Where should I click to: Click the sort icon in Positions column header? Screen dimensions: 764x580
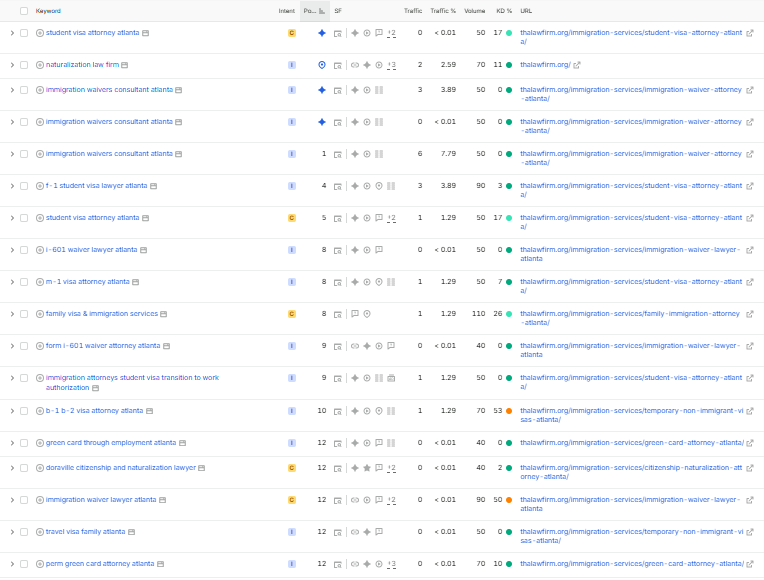(322, 11)
